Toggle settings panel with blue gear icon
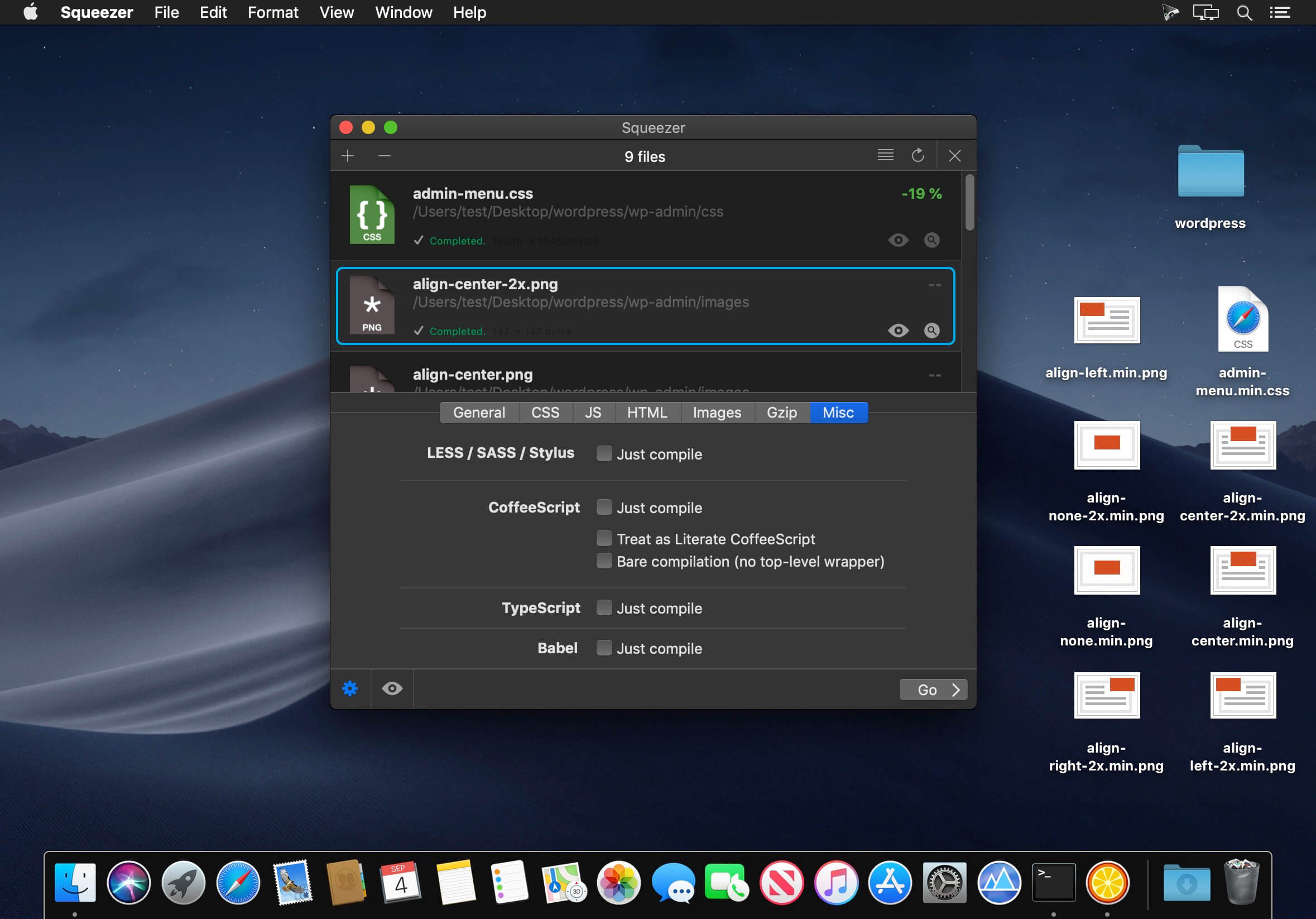This screenshot has height=919, width=1316. [x=350, y=688]
